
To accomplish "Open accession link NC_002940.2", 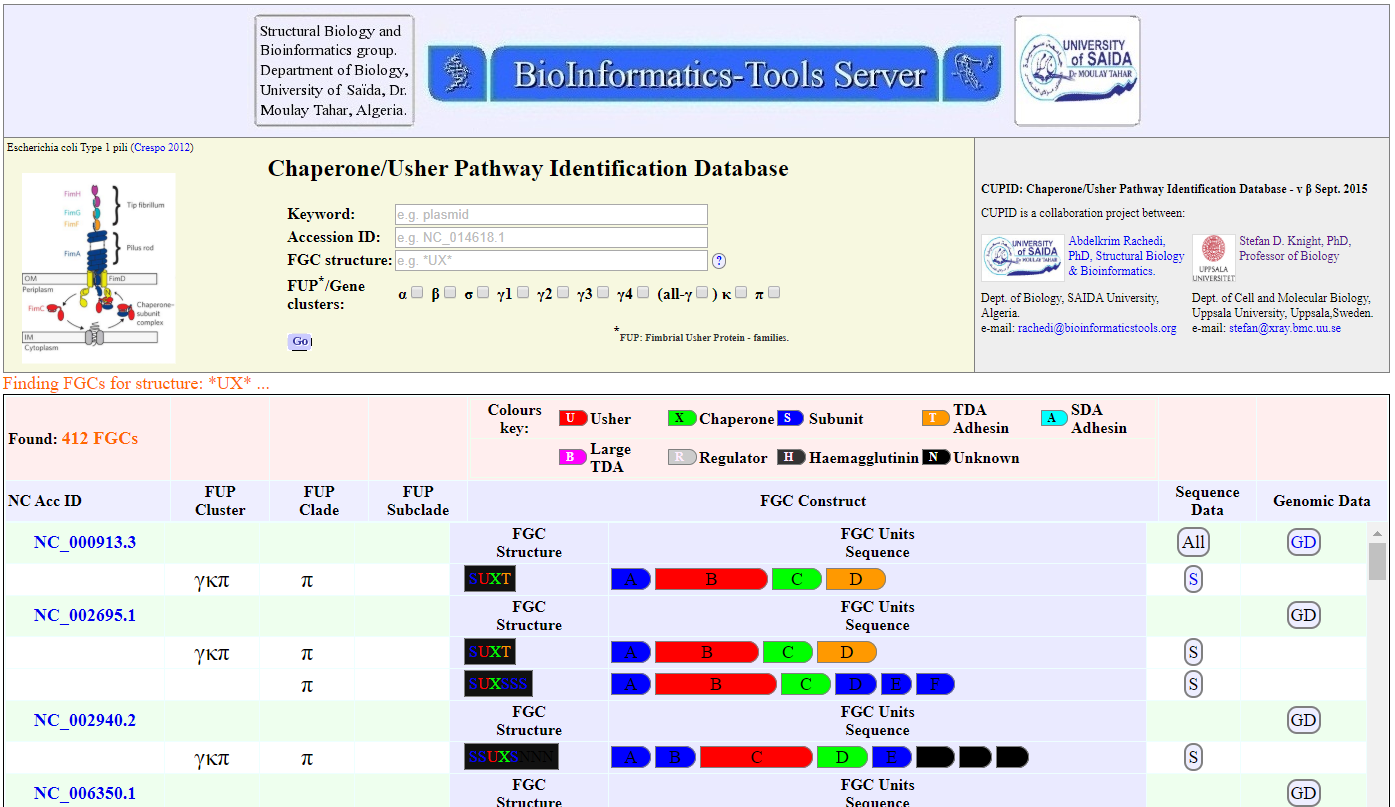I will (x=85, y=720).
